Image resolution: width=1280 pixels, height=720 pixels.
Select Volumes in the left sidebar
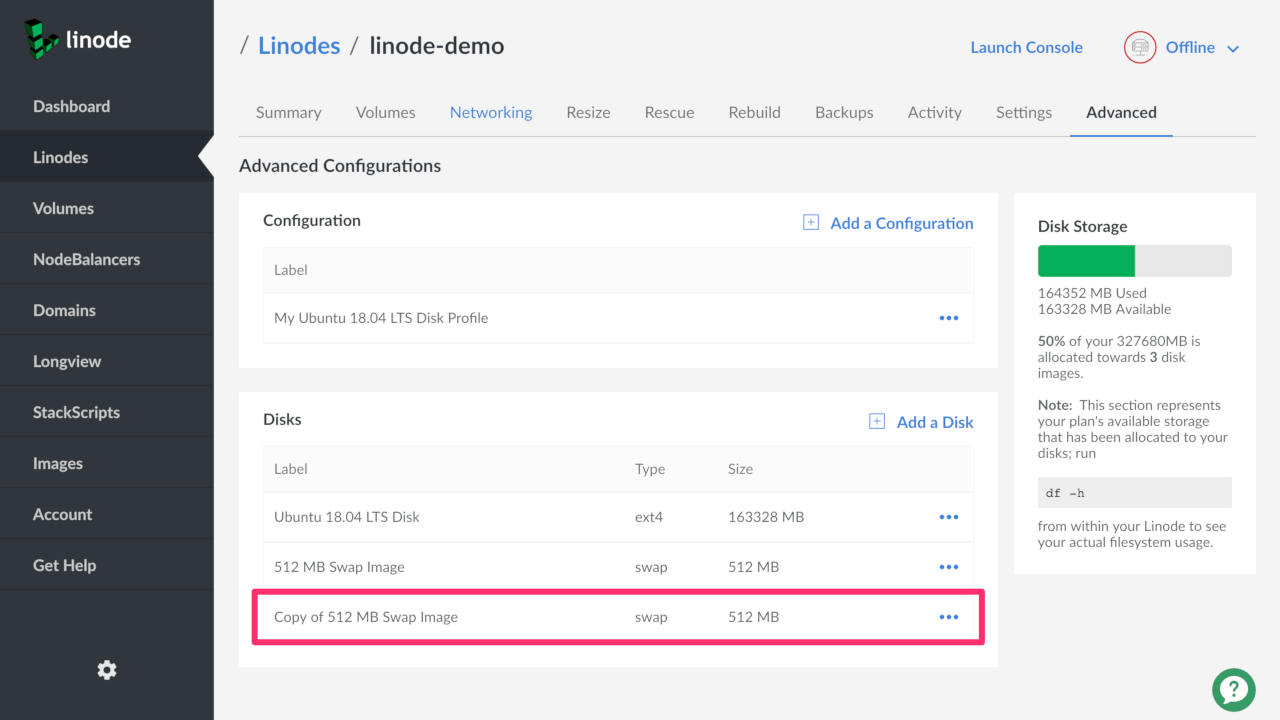click(x=63, y=208)
